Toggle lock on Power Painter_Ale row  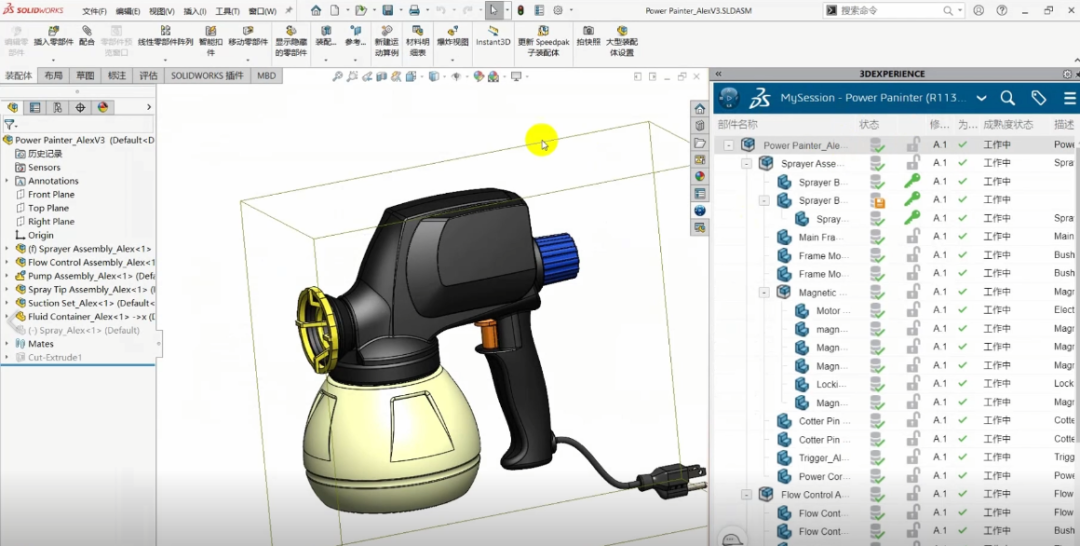pos(913,145)
